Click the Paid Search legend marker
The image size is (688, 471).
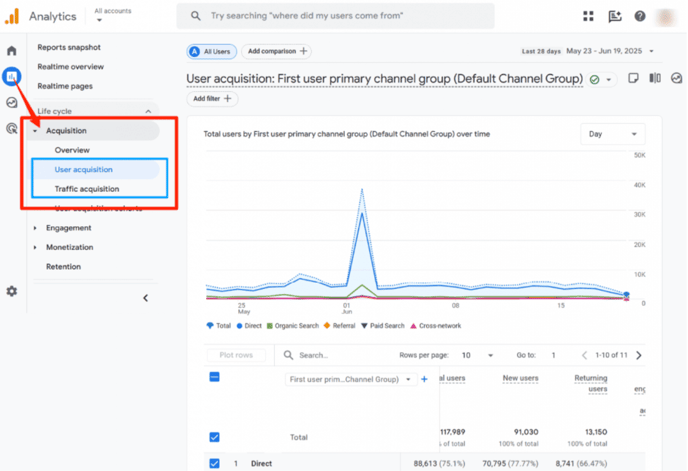[x=364, y=326]
